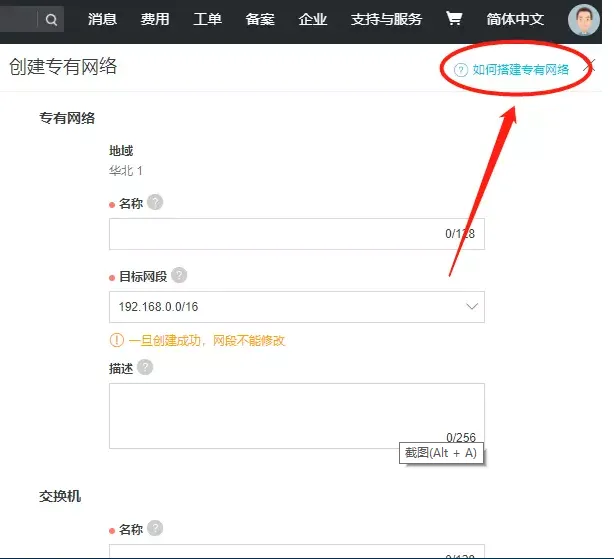This screenshot has height=559, width=614.
Task: Click the 目标网段 dropdown arrow
Action: 472,306
